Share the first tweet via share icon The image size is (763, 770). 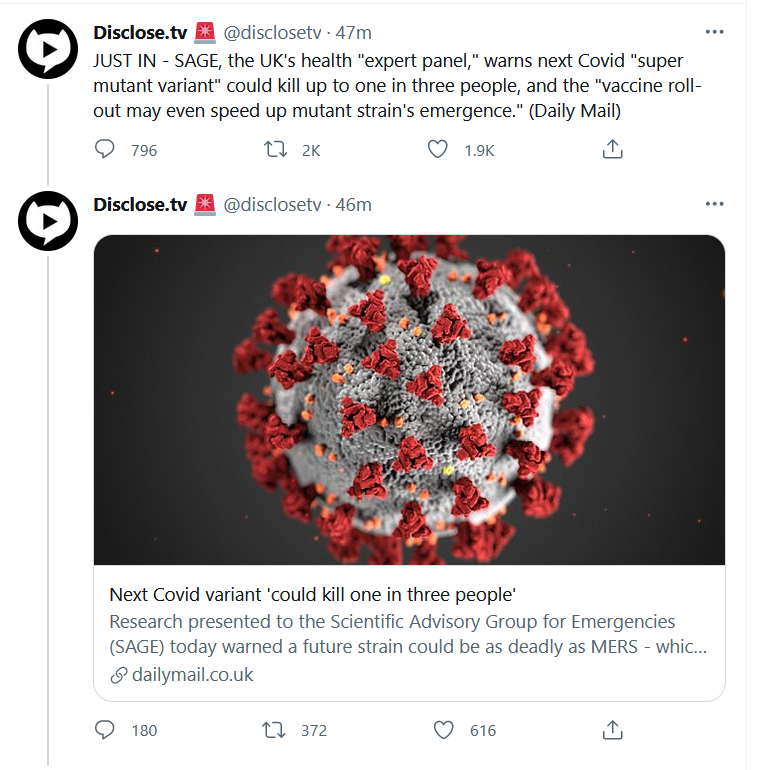click(612, 149)
